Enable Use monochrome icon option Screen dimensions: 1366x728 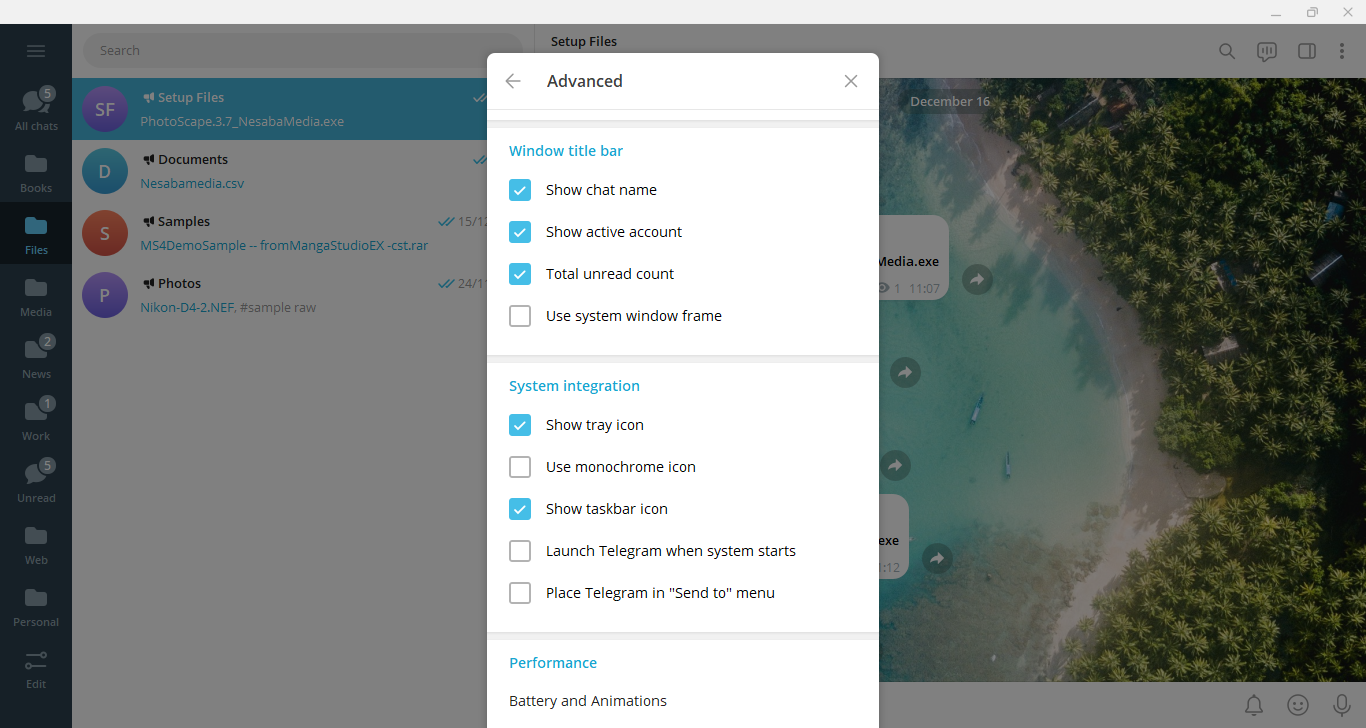click(520, 467)
